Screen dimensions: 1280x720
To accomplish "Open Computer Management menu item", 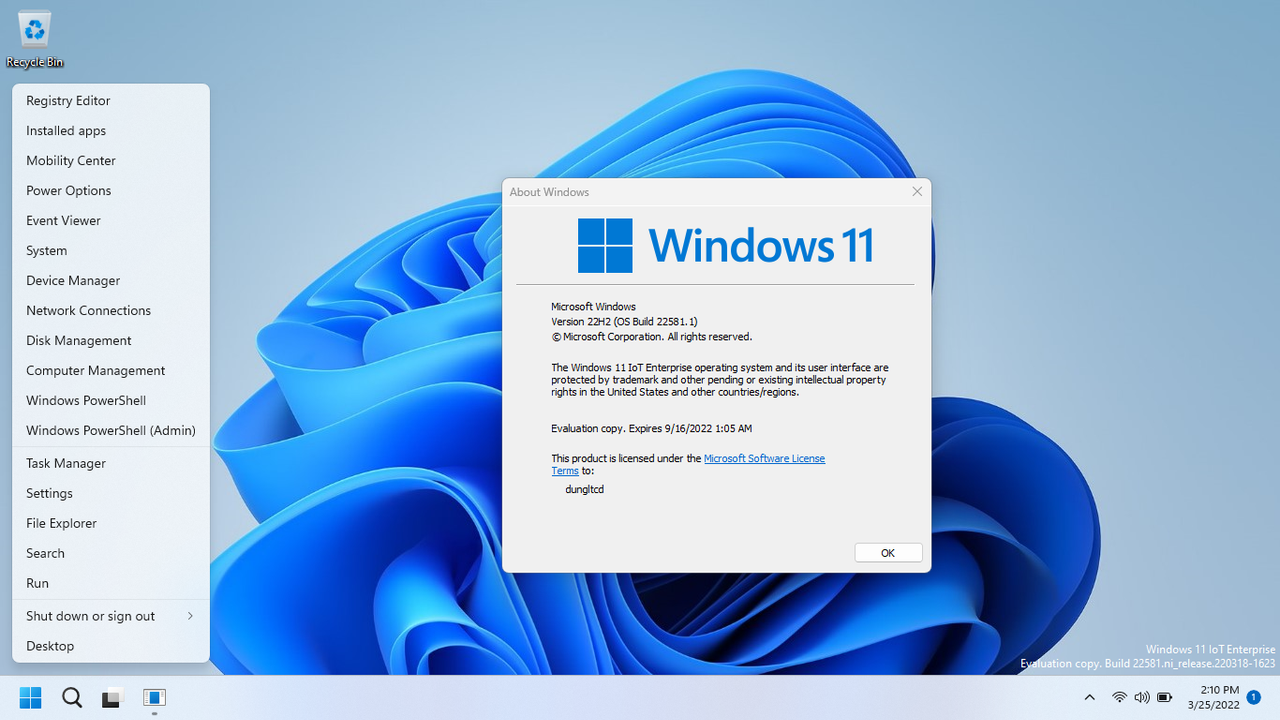I will pos(111,371).
